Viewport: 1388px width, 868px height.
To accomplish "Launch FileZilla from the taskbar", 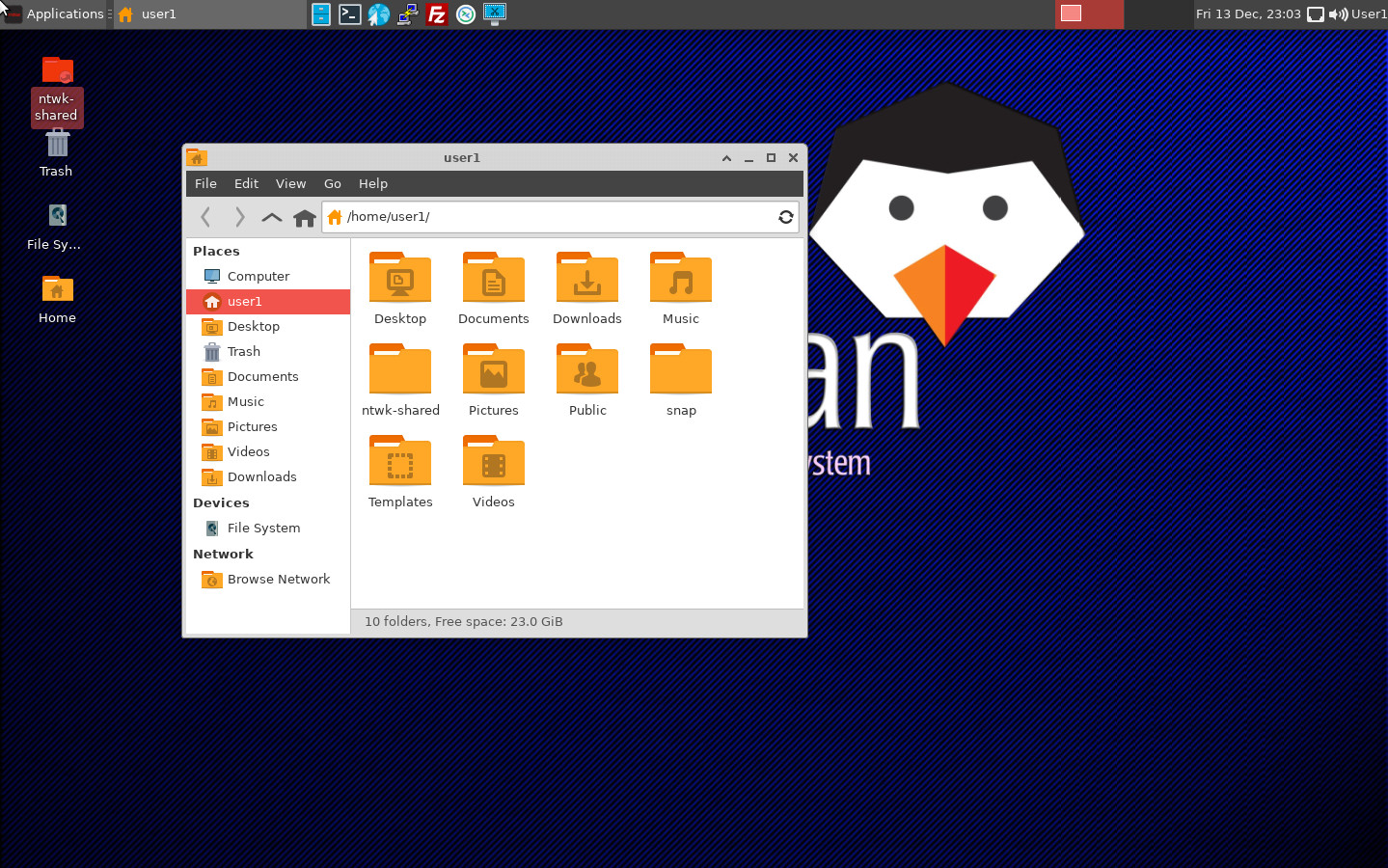I will 436,14.
